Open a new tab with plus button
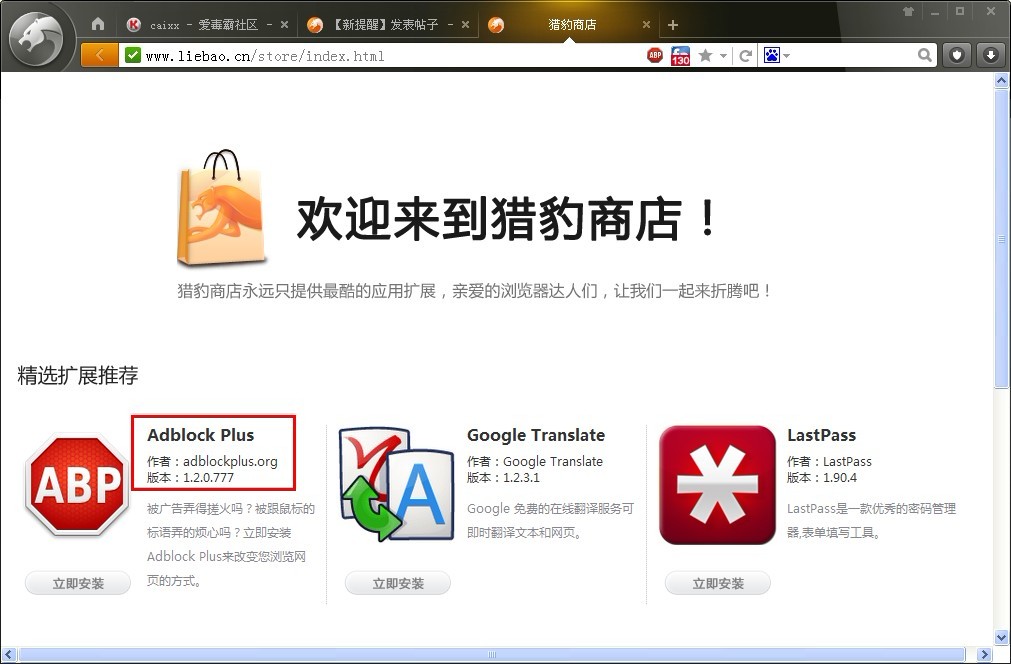 672,24
